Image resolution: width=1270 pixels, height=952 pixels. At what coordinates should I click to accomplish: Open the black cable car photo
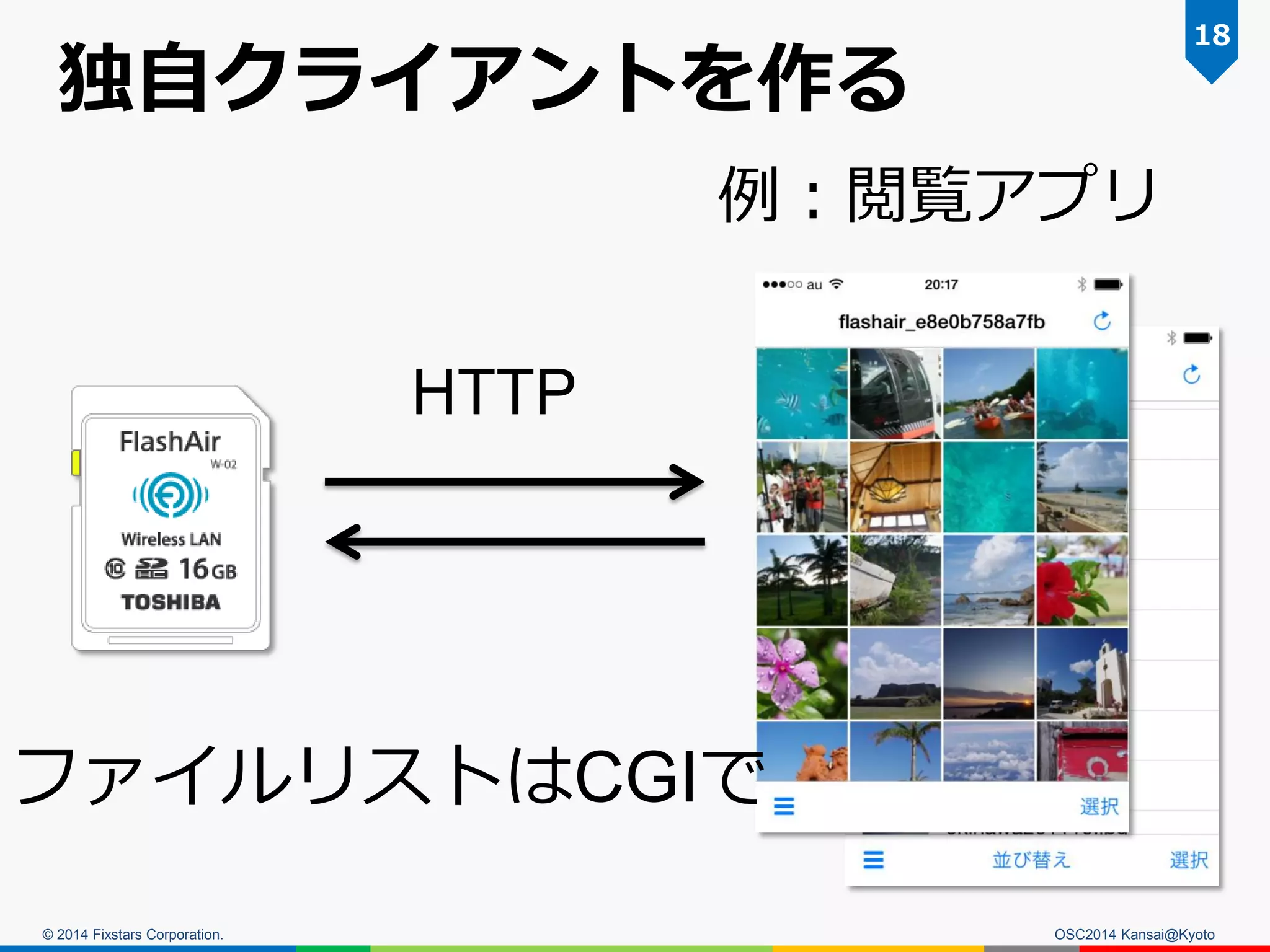[895, 394]
